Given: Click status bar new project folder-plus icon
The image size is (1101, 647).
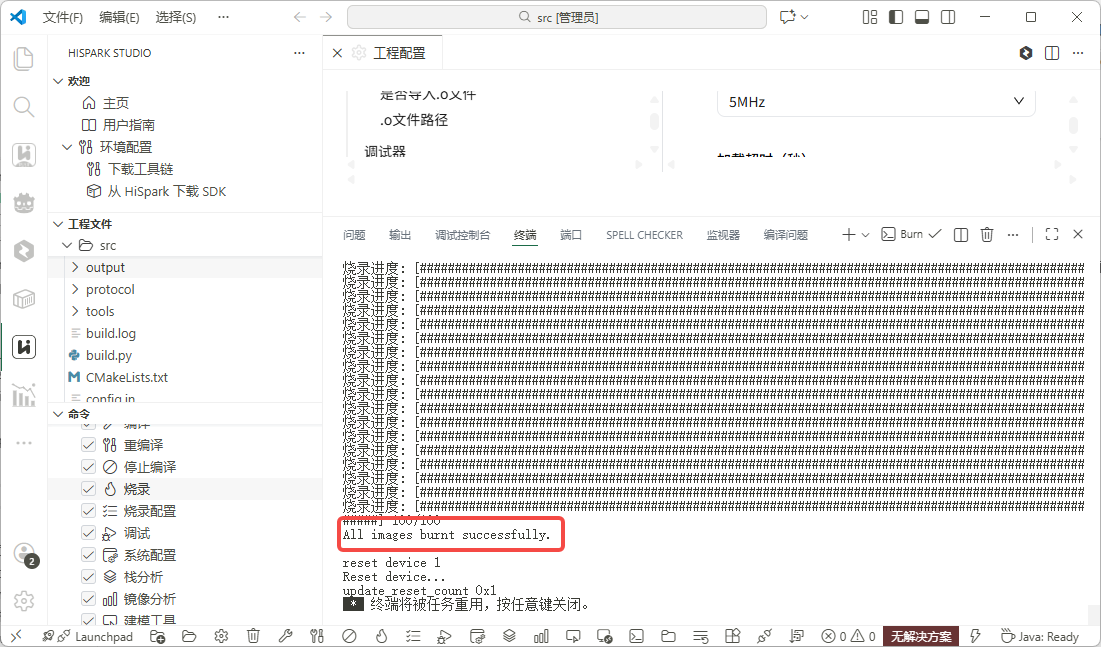Looking at the screenshot, I should coord(157,636).
